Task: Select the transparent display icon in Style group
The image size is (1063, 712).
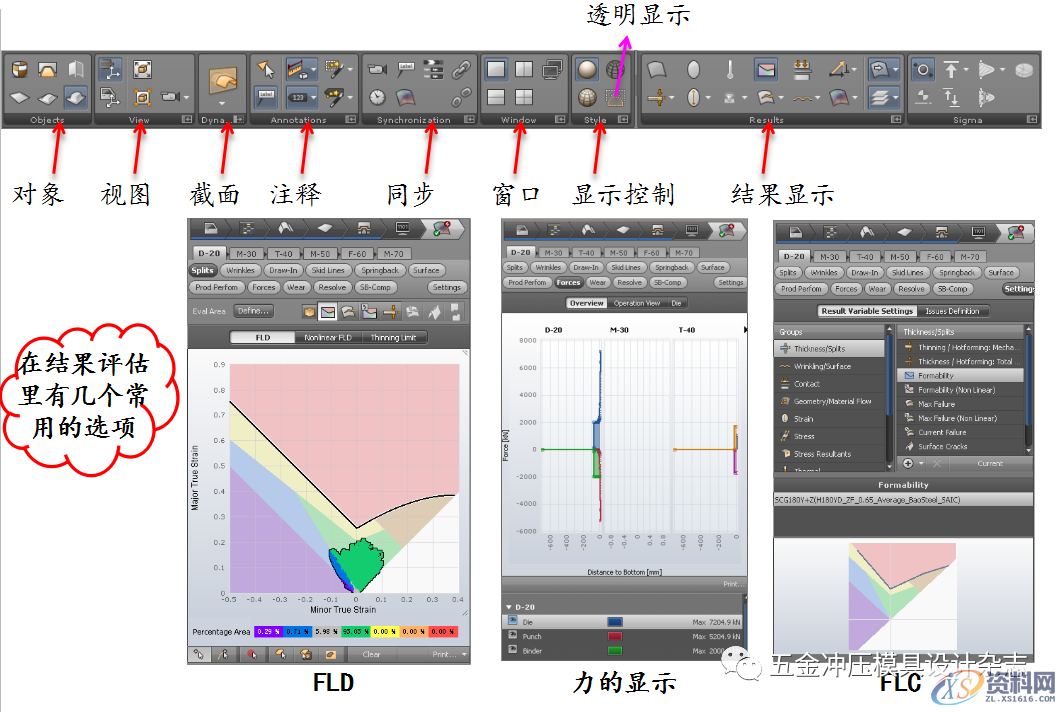Action: tap(615, 98)
